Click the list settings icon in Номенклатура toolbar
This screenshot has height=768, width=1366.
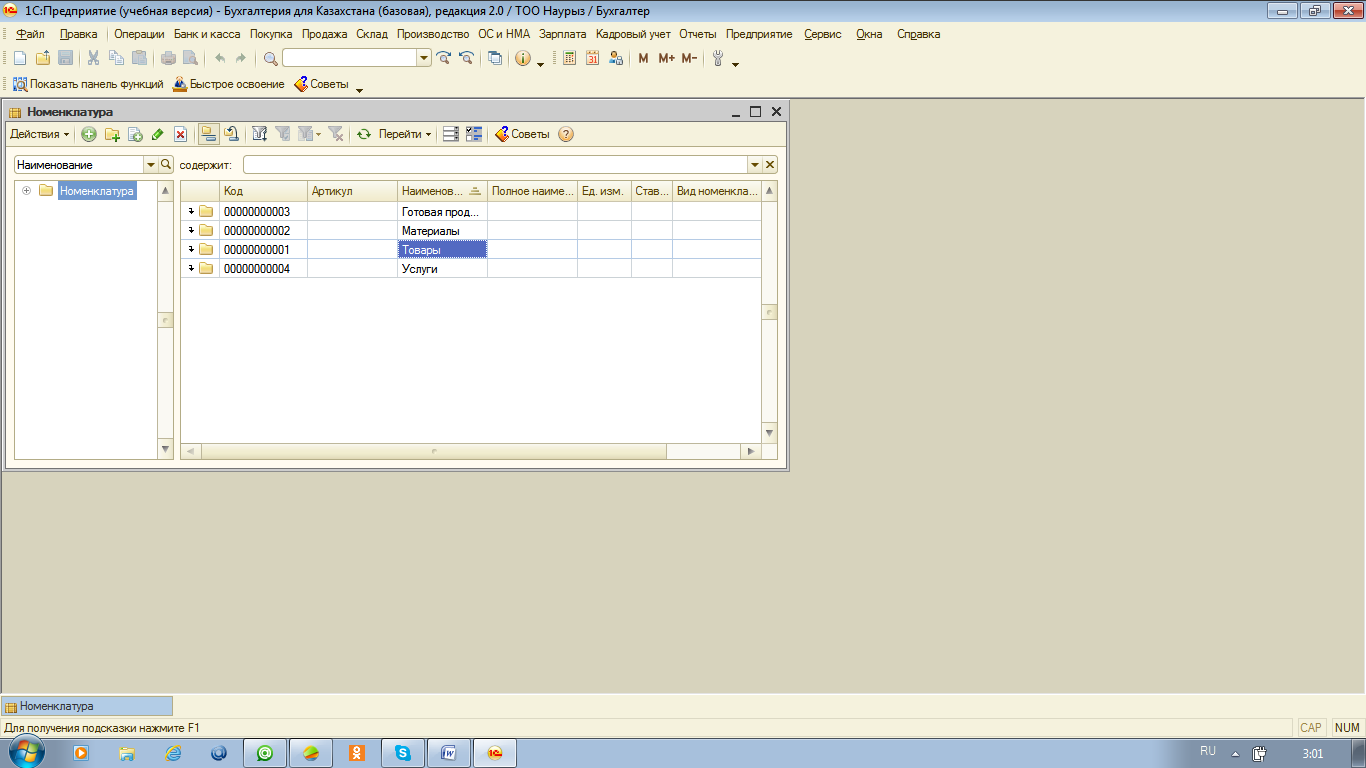pyautogui.click(x=451, y=134)
